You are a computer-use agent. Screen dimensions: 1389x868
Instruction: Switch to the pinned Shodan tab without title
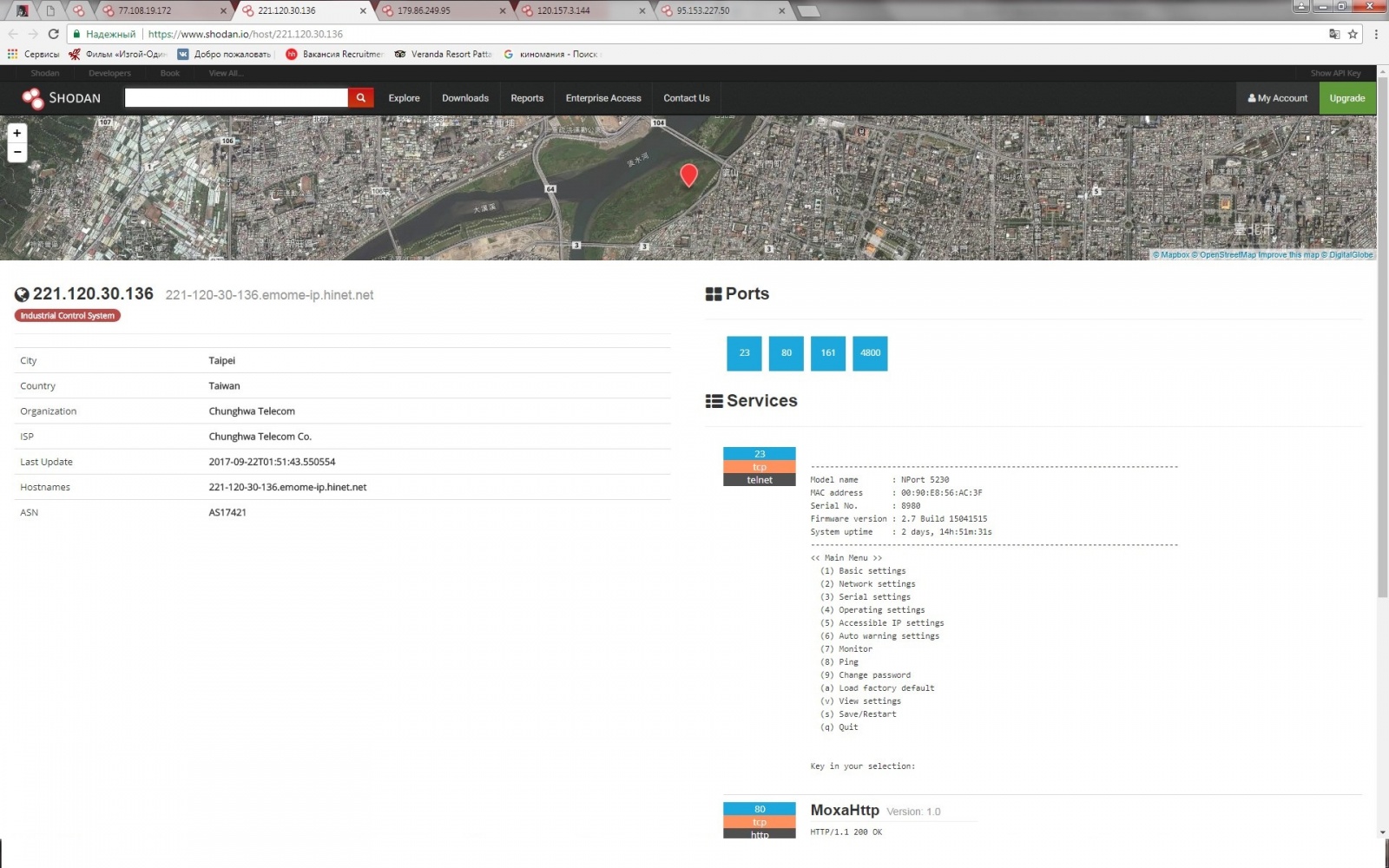pos(79,11)
